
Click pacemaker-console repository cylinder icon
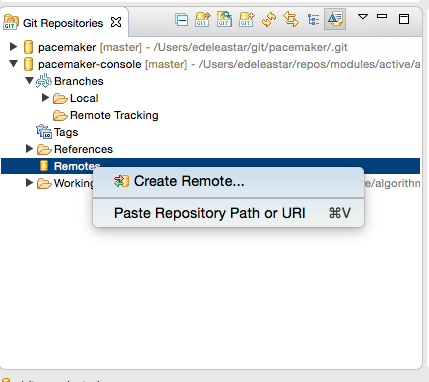[x=29, y=64]
